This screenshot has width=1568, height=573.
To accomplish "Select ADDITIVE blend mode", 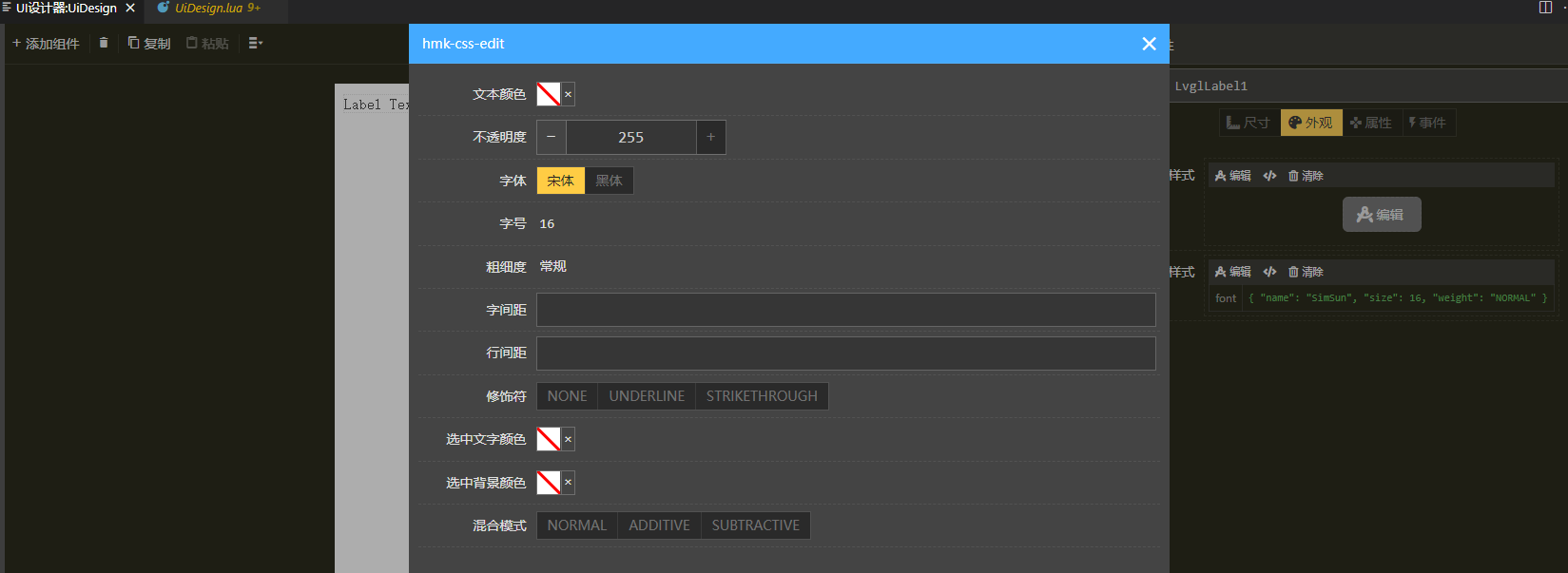I will pyautogui.click(x=659, y=525).
